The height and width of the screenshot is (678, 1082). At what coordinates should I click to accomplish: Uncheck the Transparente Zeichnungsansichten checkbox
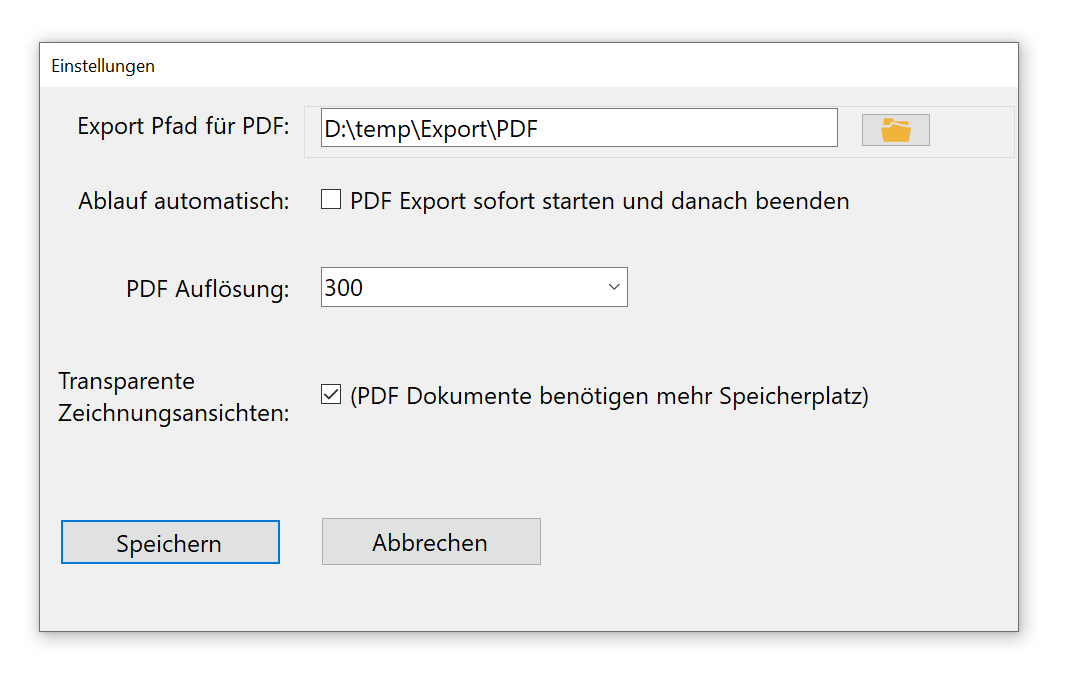331,395
